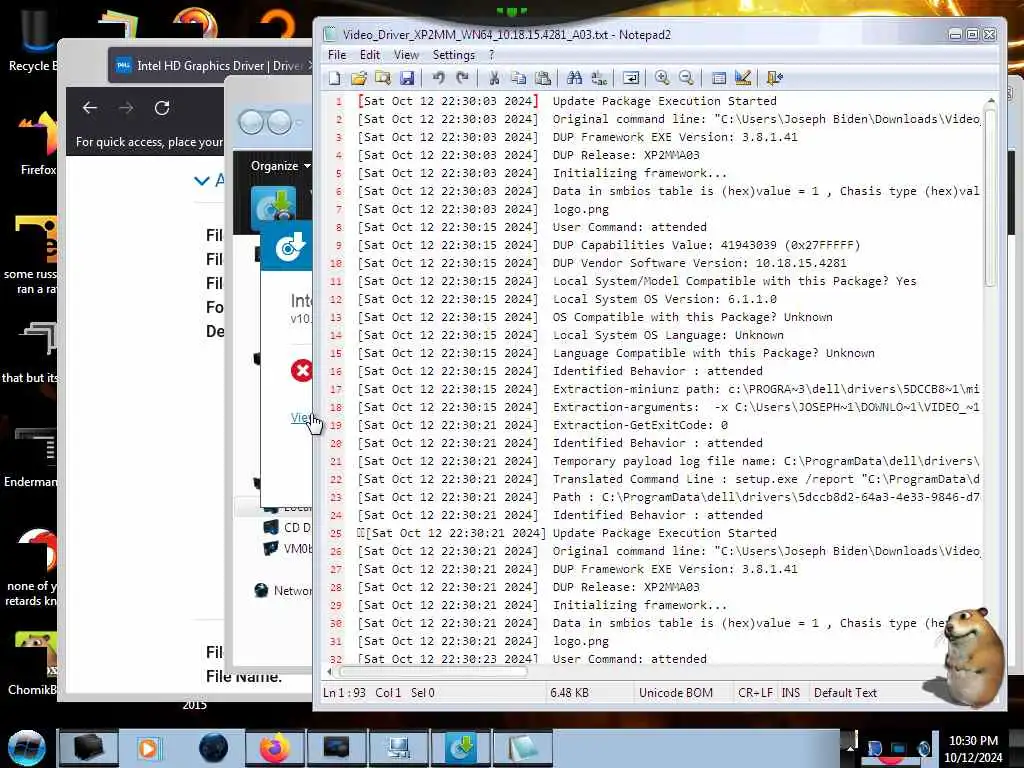
Task: Click the vertical scrollbar in Notepad2
Action: (x=991, y=198)
